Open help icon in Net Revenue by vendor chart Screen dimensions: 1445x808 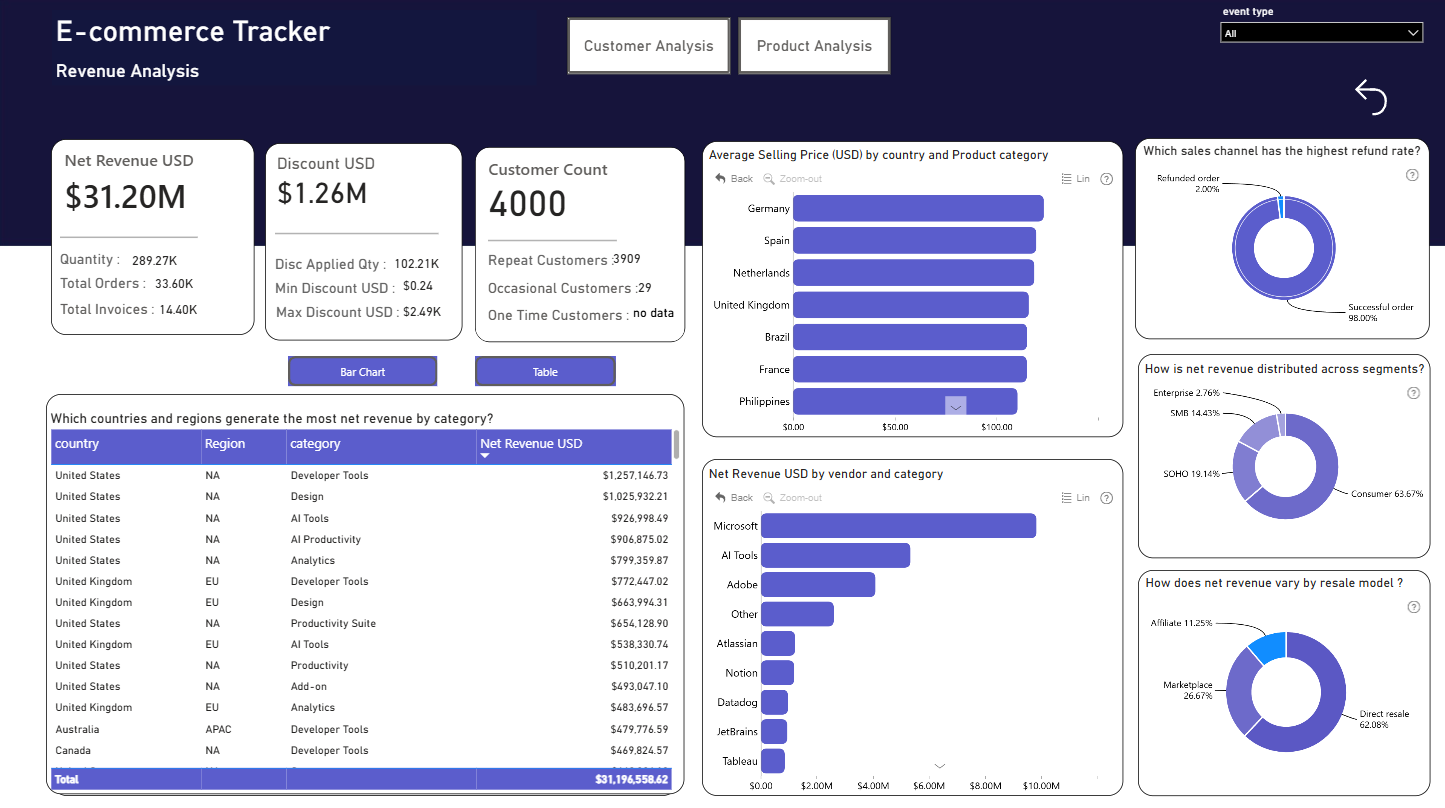click(x=1106, y=498)
